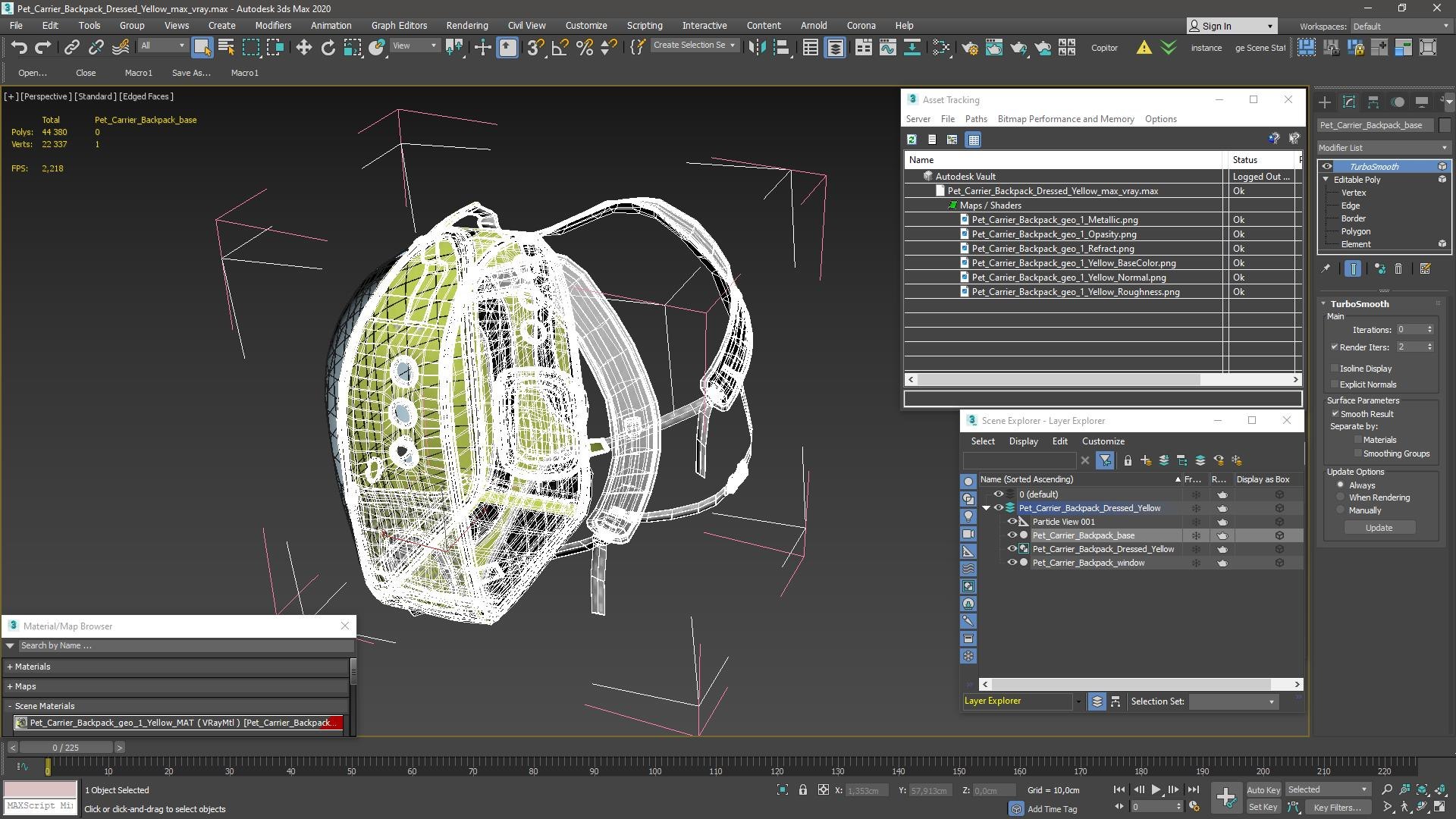1456x819 pixels.
Task: Open the Rendering menu
Action: [x=466, y=25]
